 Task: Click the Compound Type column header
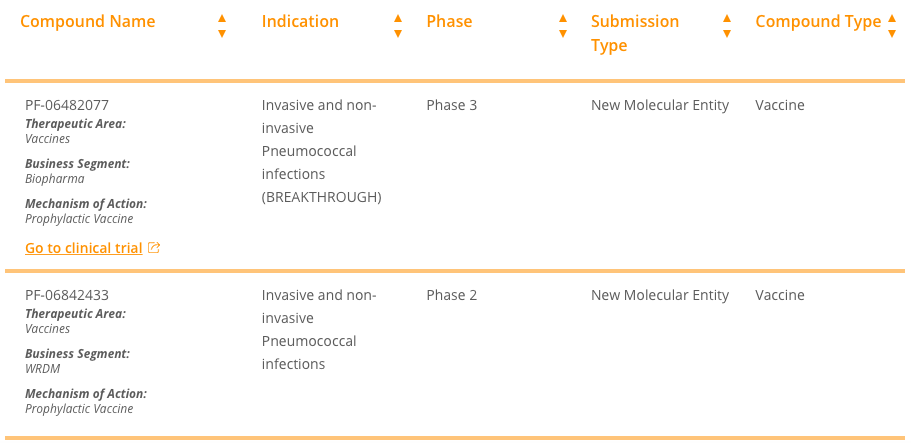(x=818, y=22)
